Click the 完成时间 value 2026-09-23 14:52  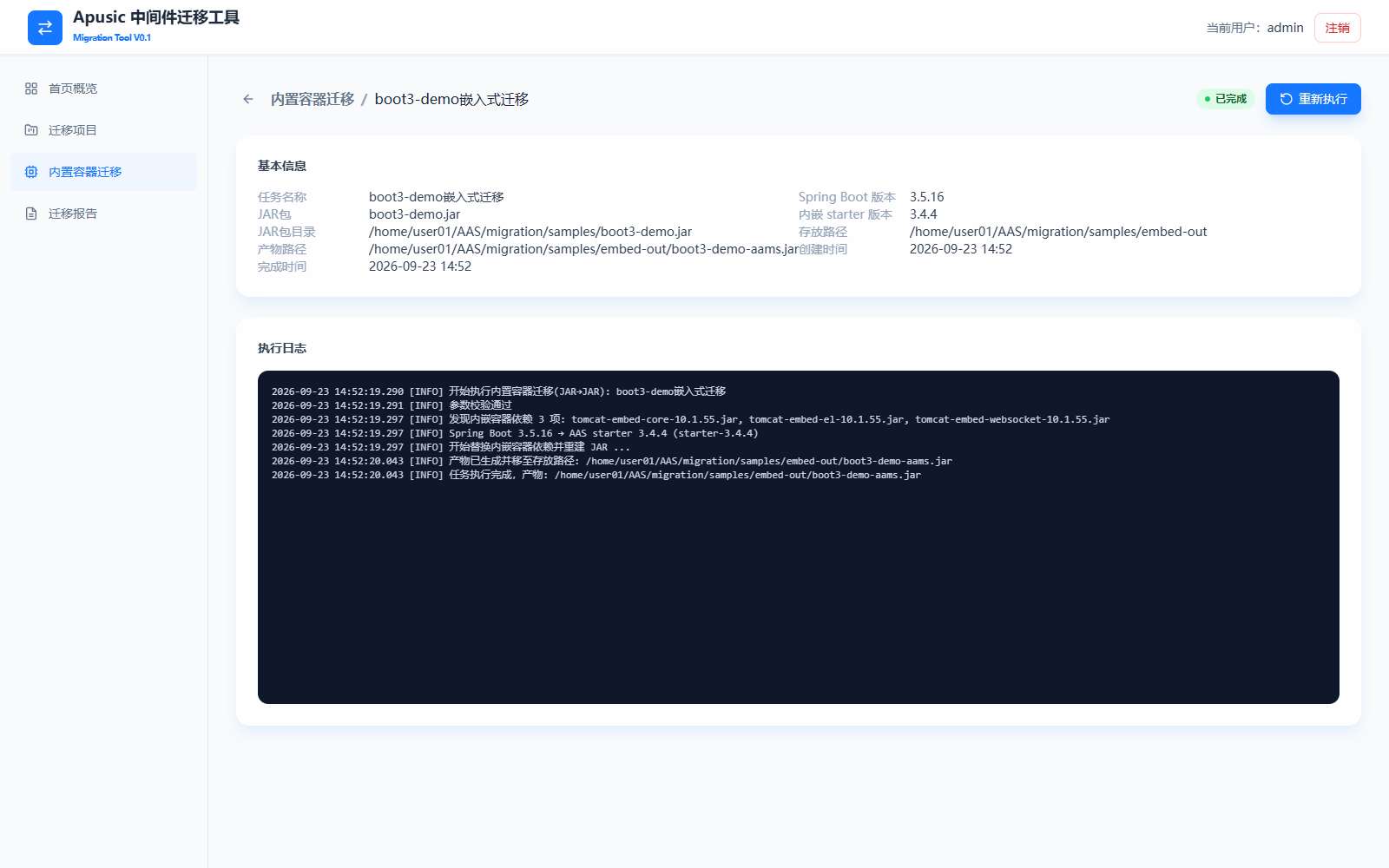point(420,266)
